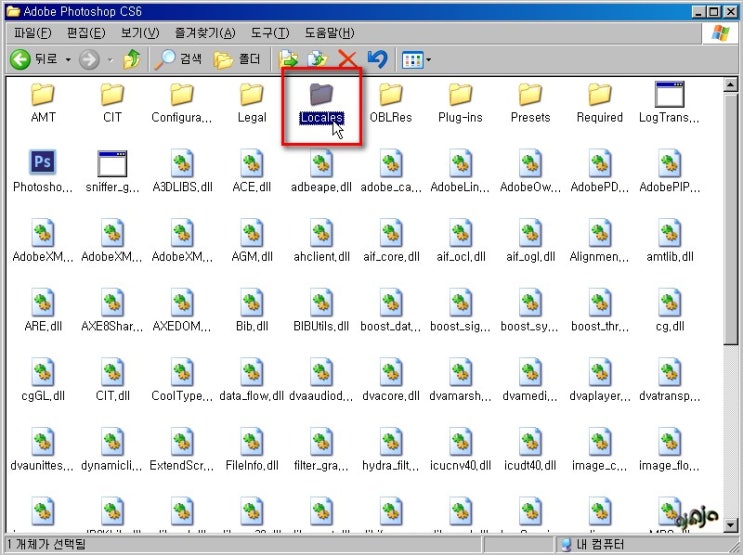Click the vertical scrollbar thumb

click(x=731, y=218)
